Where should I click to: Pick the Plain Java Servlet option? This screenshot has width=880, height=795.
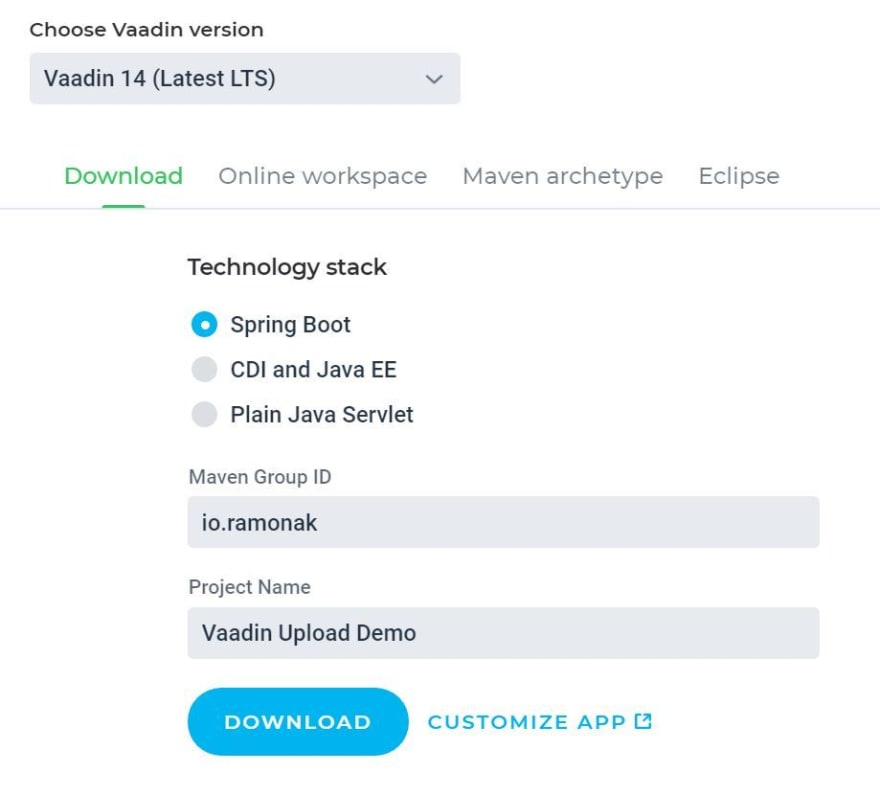204,414
